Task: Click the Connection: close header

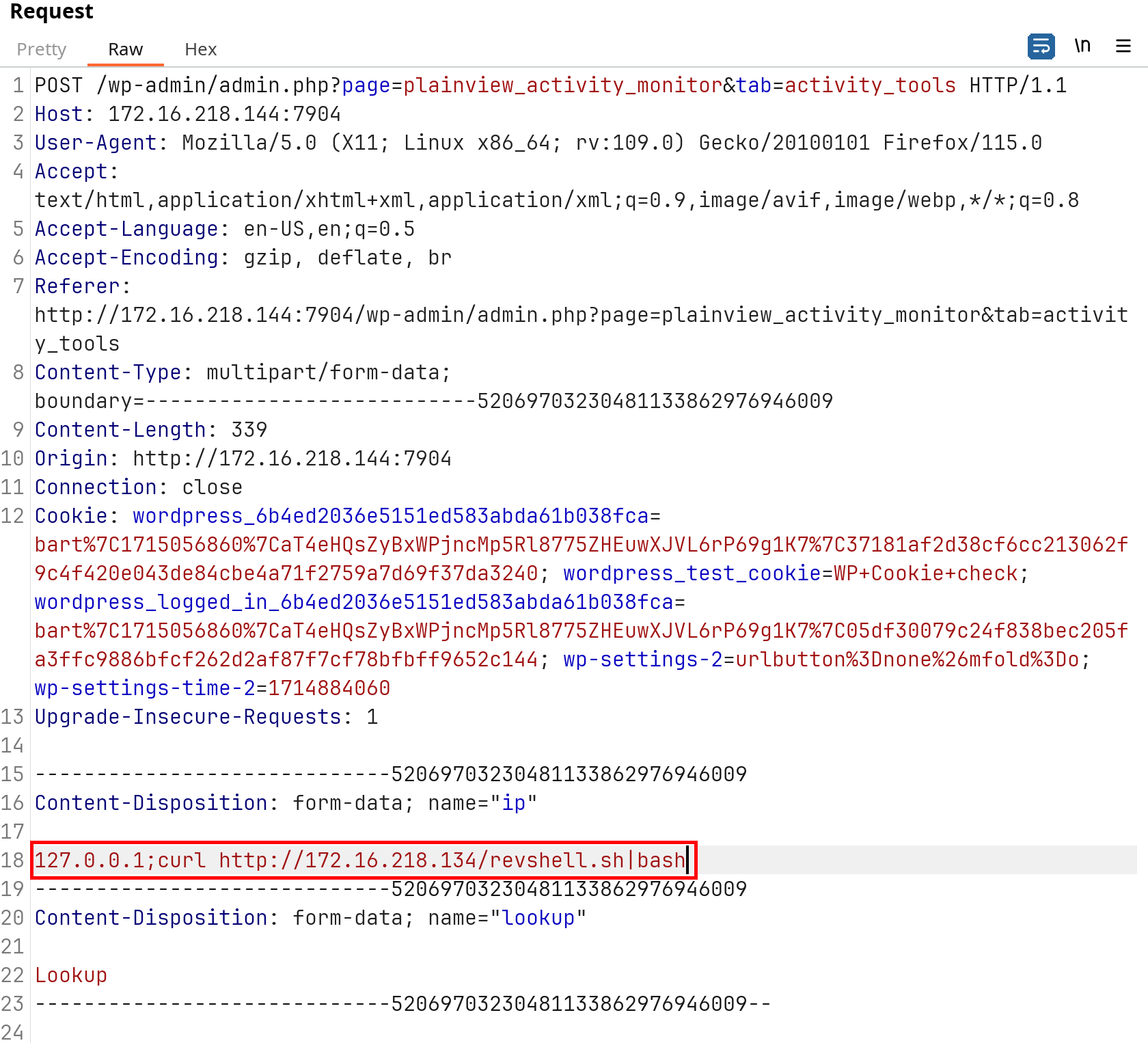Action: [x=139, y=487]
